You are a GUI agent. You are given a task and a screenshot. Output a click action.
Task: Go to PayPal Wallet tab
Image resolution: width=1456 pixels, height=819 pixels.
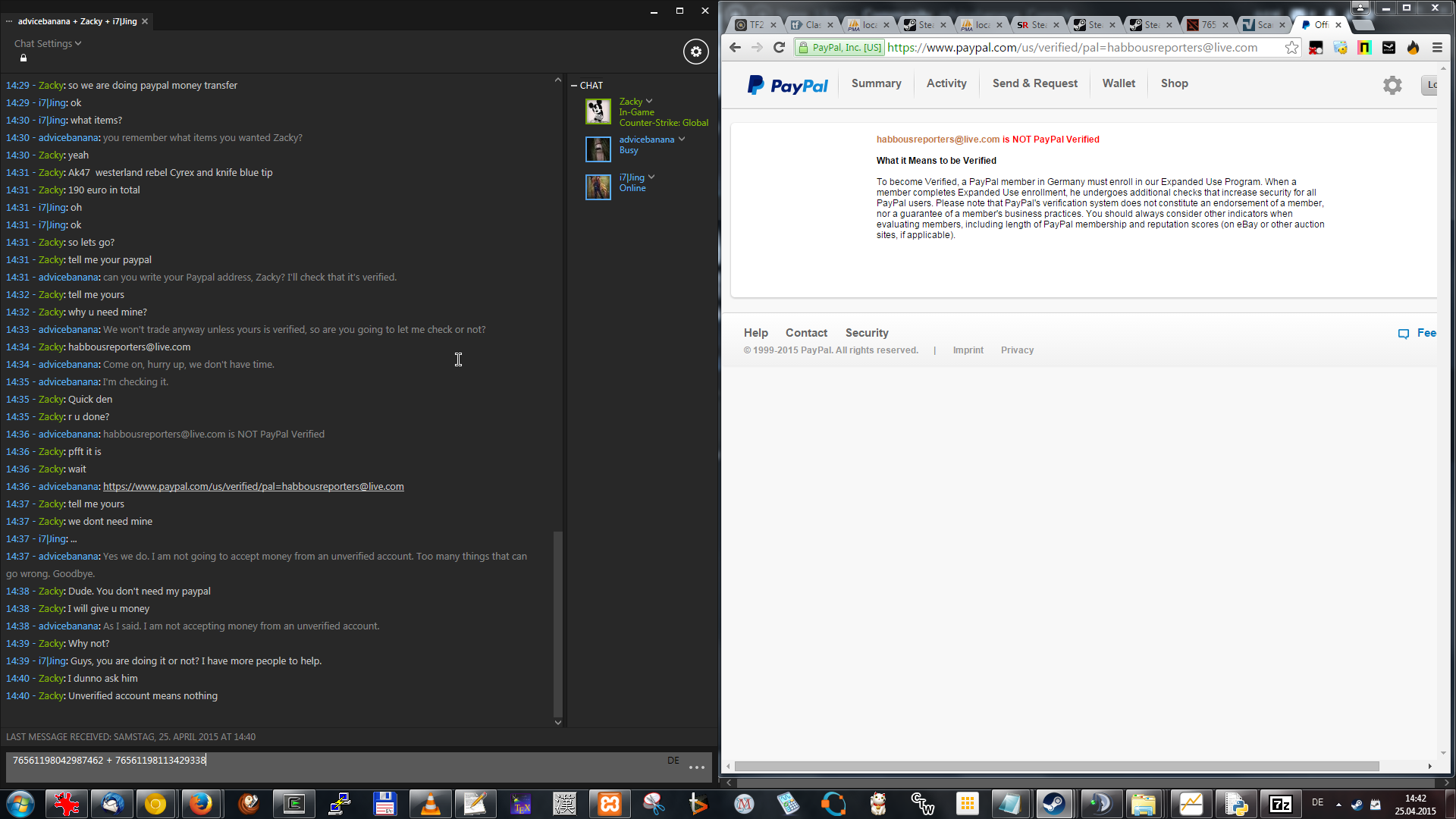pyautogui.click(x=1118, y=83)
